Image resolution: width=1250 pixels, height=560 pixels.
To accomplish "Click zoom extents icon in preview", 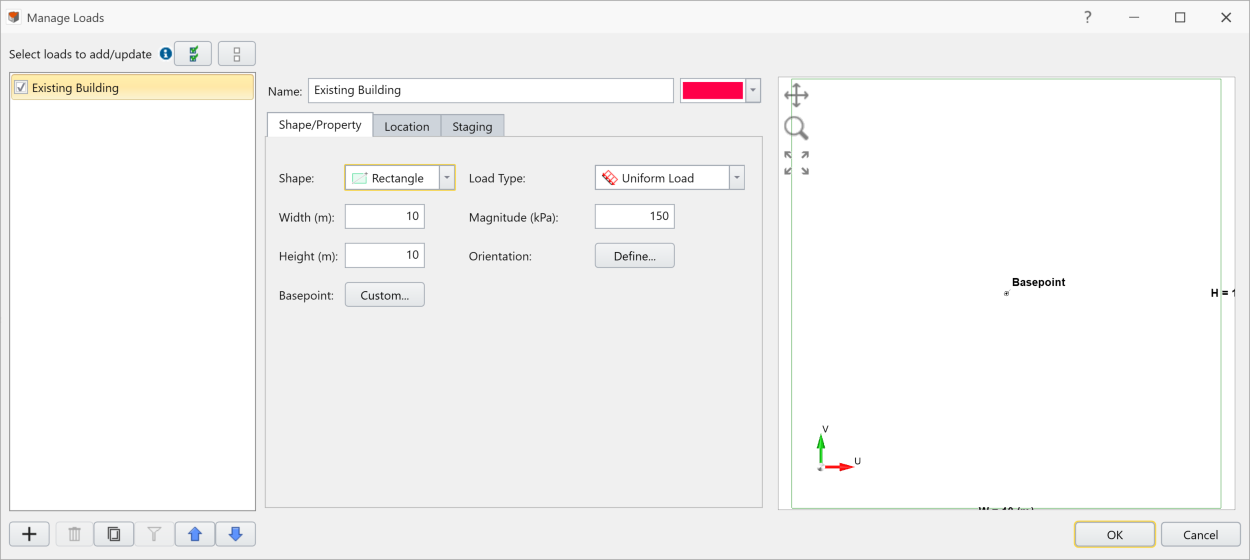I will [796, 163].
